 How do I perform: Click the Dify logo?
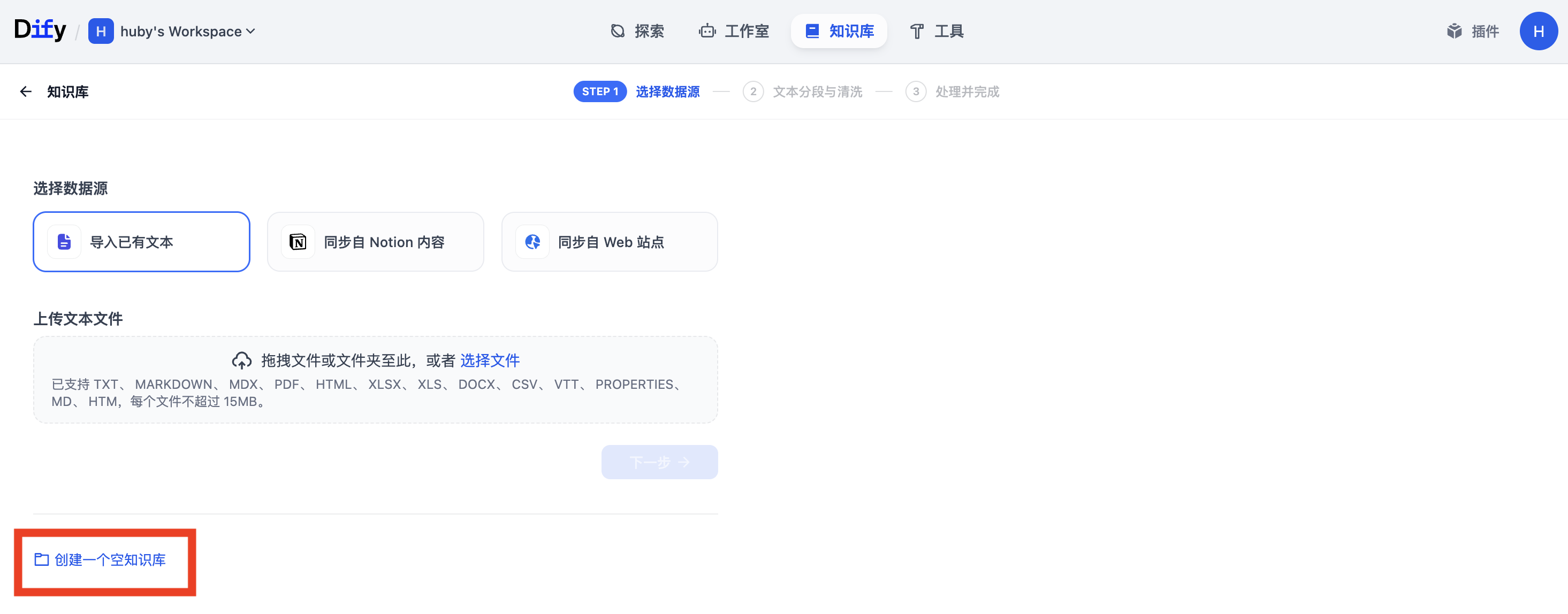pyautogui.click(x=40, y=30)
